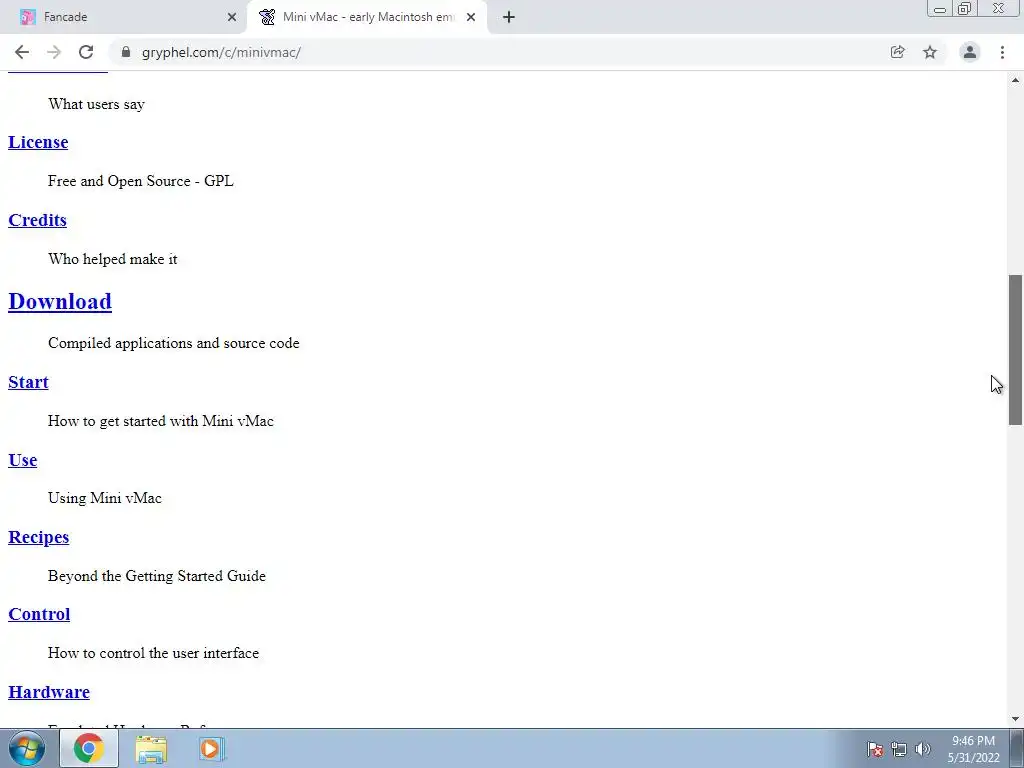This screenshot has height=768, width=1024.
Task: Click the page's vertical scrollbar thumb
Action: click(x=1015, y=350)
